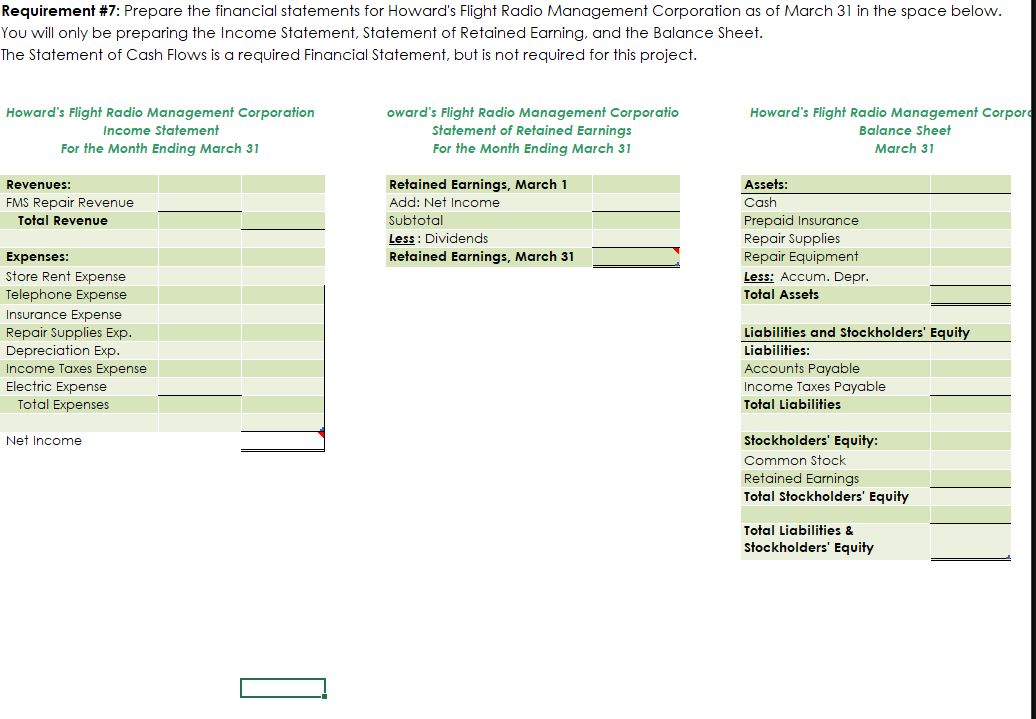
Task: Select the Retained Earnings, March 1 value cell
Action: [637, 184]
